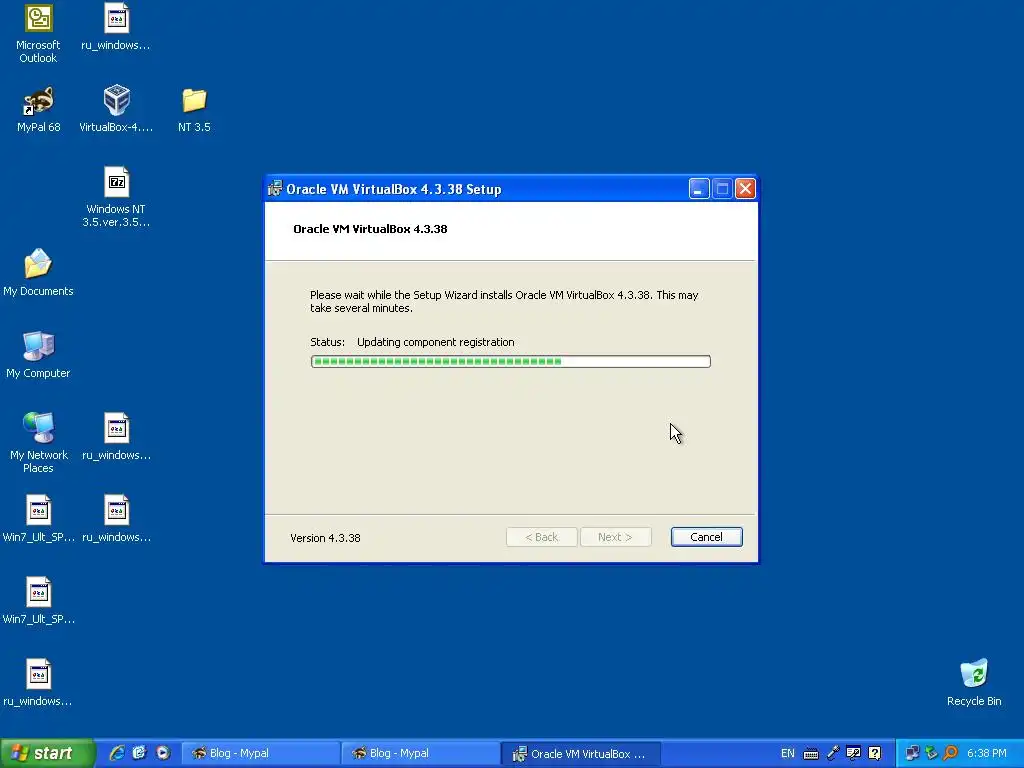1024x768 pixels.
Task: Switch to Oracle VM VirtualBox taskbar button
Action: (x=581, y=754)
